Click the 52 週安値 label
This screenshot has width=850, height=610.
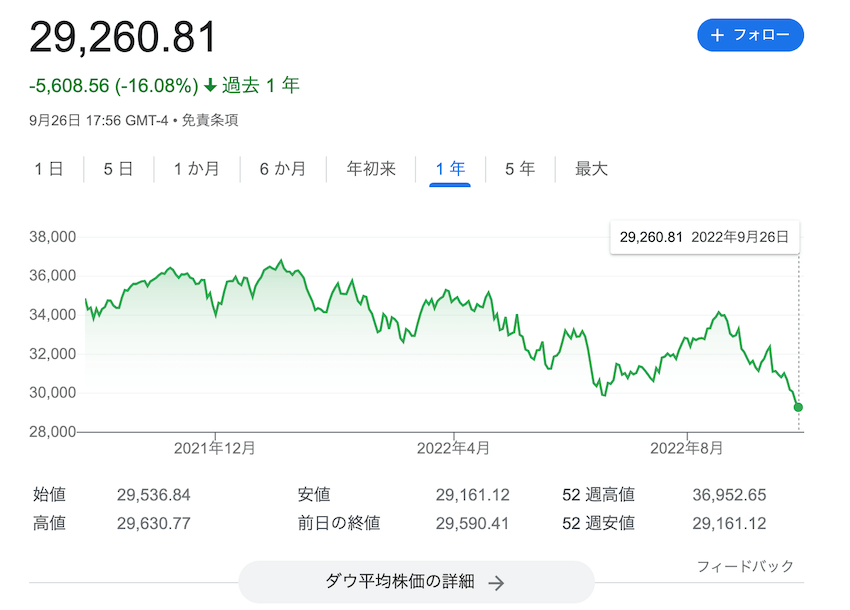pyautogui.click(x=598, y=523)
